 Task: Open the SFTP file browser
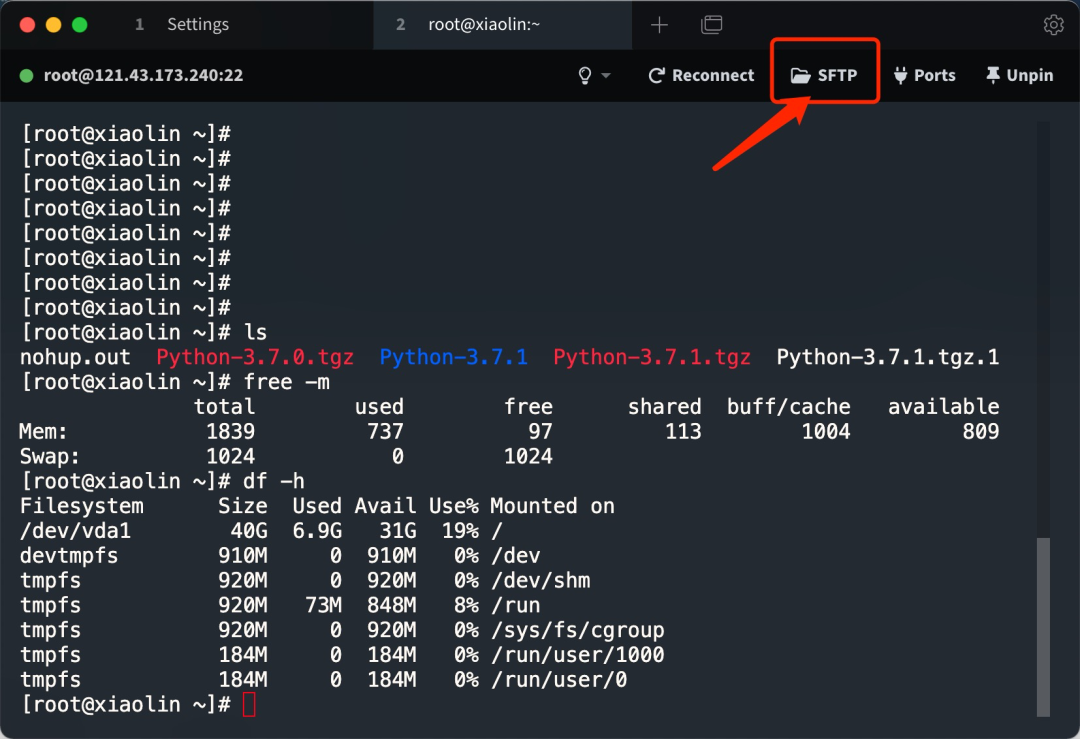click(x=824, y=75)
